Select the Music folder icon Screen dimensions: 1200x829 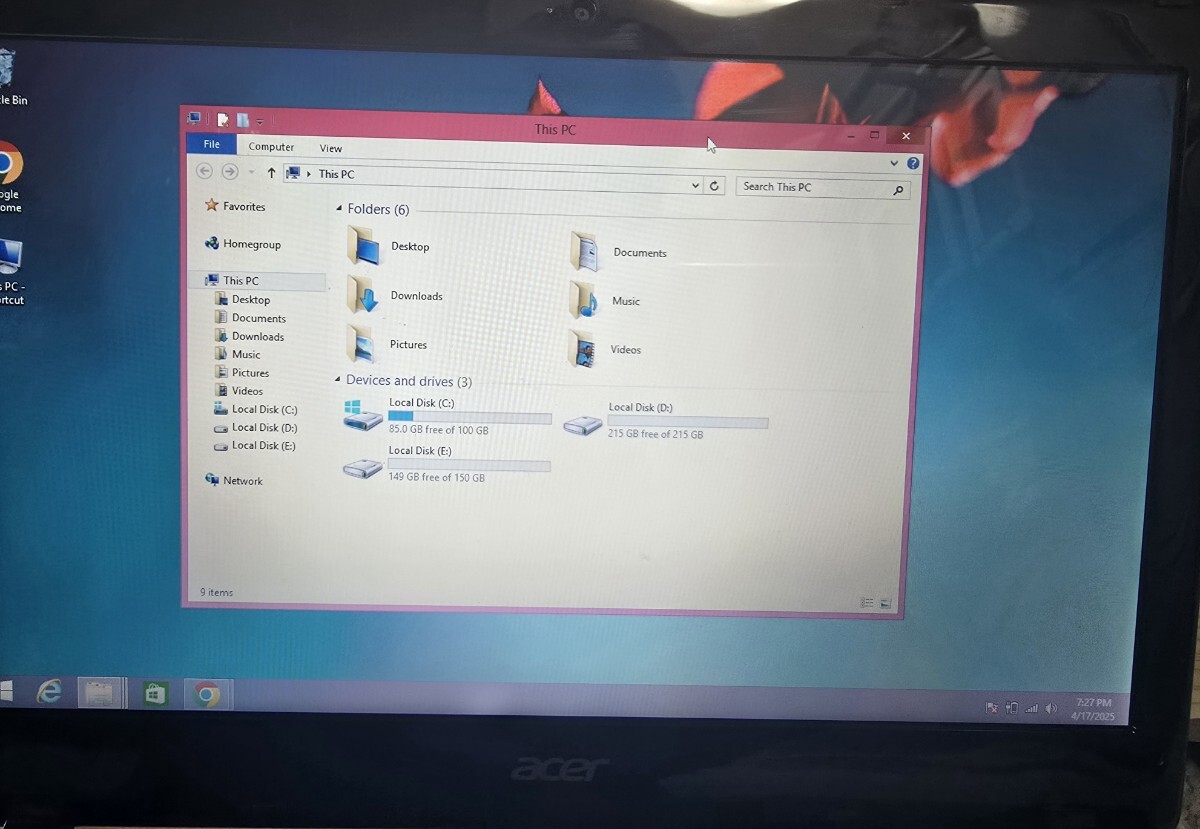584,300
